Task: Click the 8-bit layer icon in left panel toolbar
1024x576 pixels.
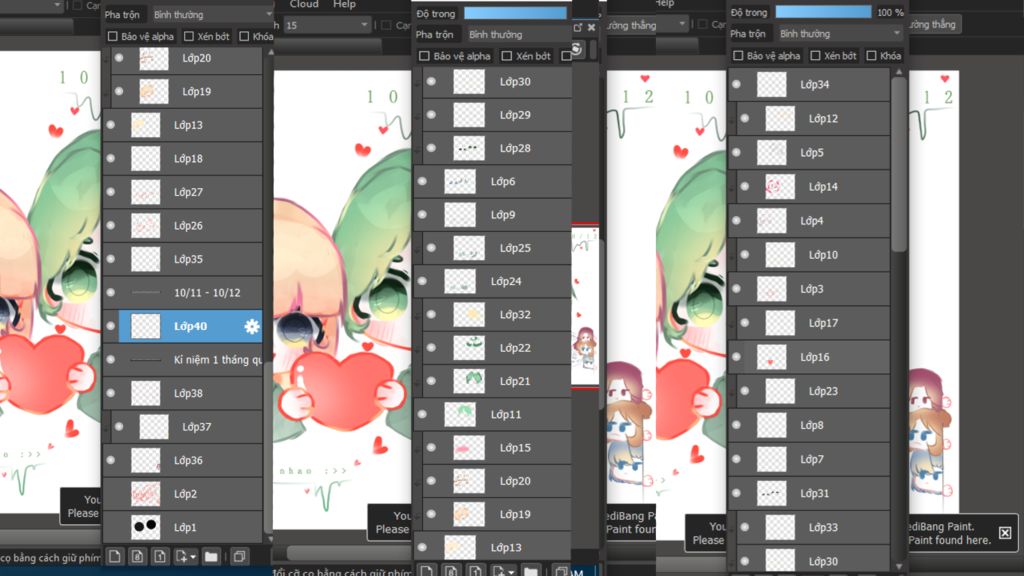Action: tap(138, 556)
